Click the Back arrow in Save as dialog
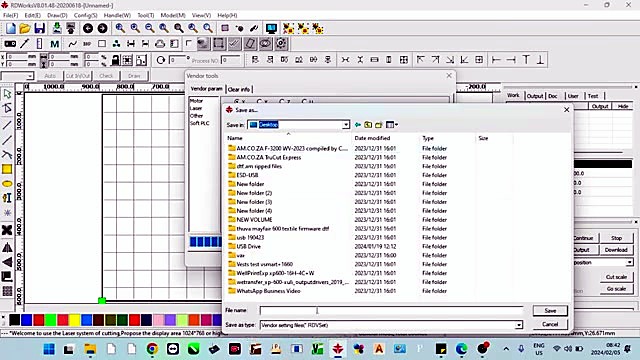This screenshot has width=640, height=360. click(x=358, y=124)
